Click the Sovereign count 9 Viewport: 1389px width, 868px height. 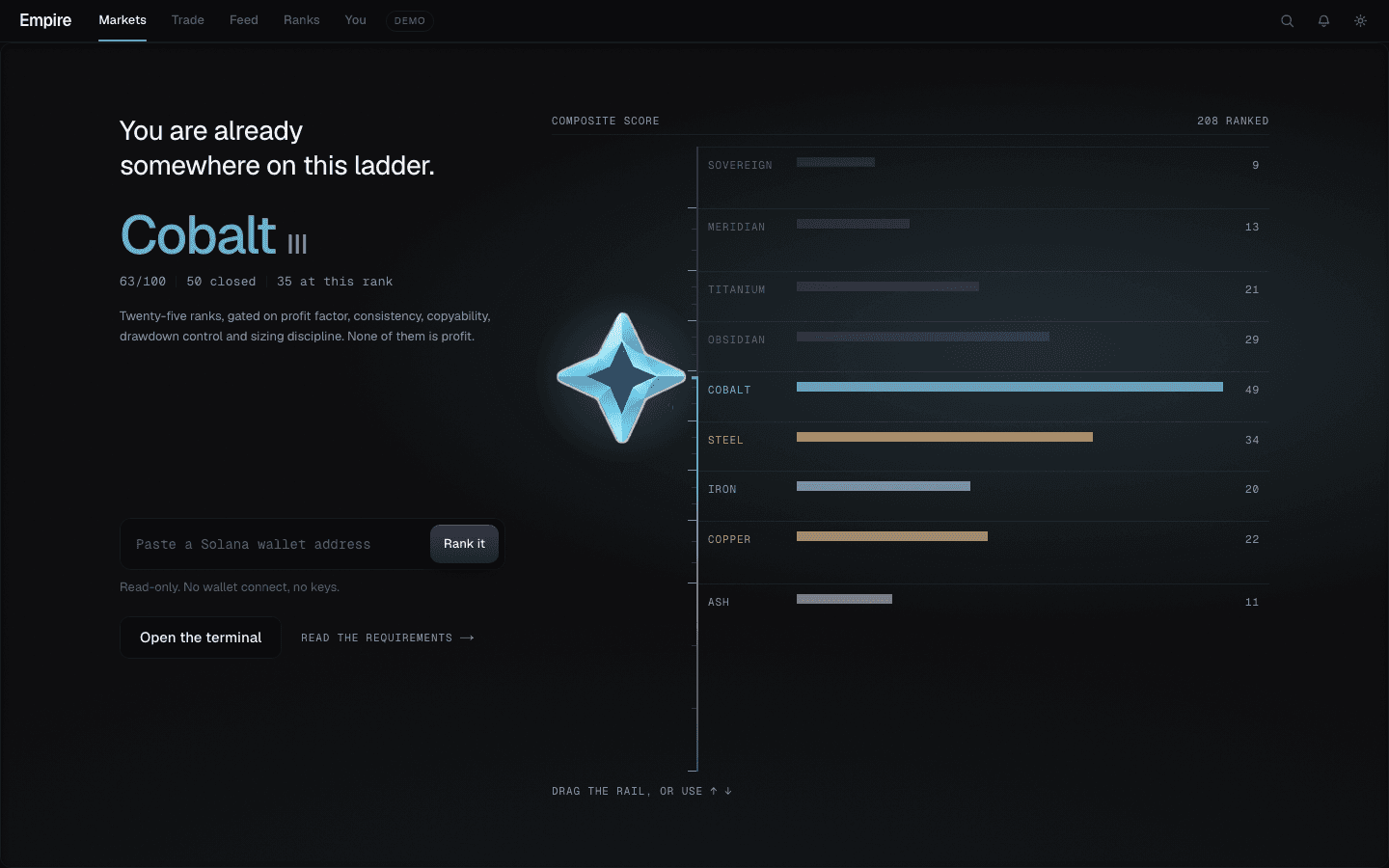pos(1256,166)
